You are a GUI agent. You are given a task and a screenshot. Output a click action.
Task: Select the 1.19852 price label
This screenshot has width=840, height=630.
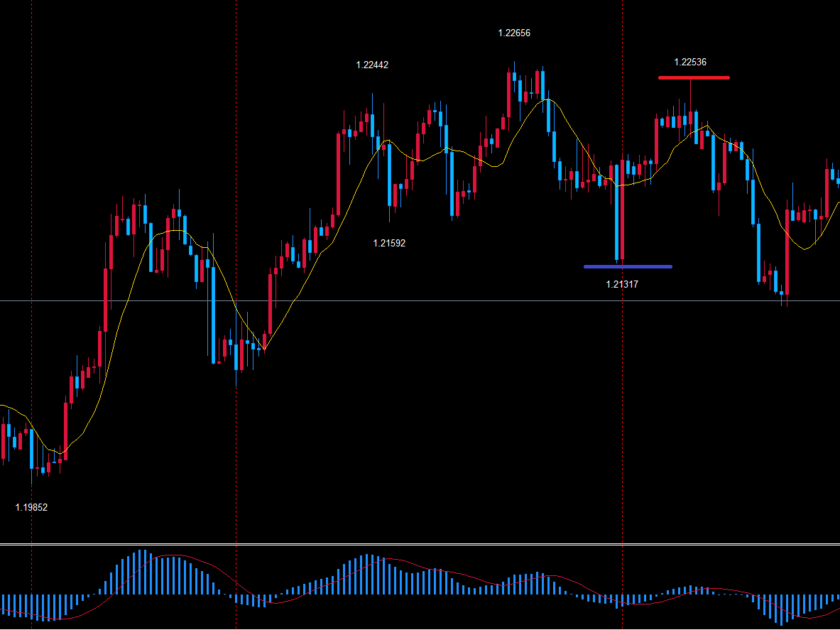(x=31, y=507)
